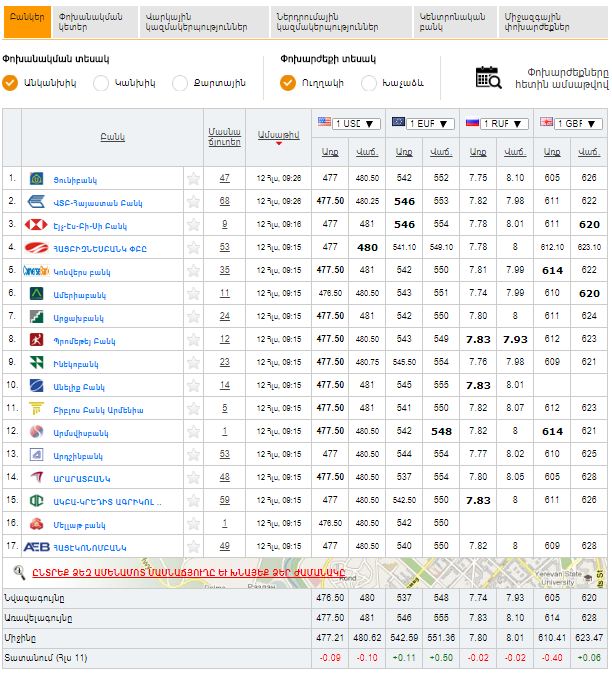Click the AEB Armeconombank logo

click(x=37, y=547)
